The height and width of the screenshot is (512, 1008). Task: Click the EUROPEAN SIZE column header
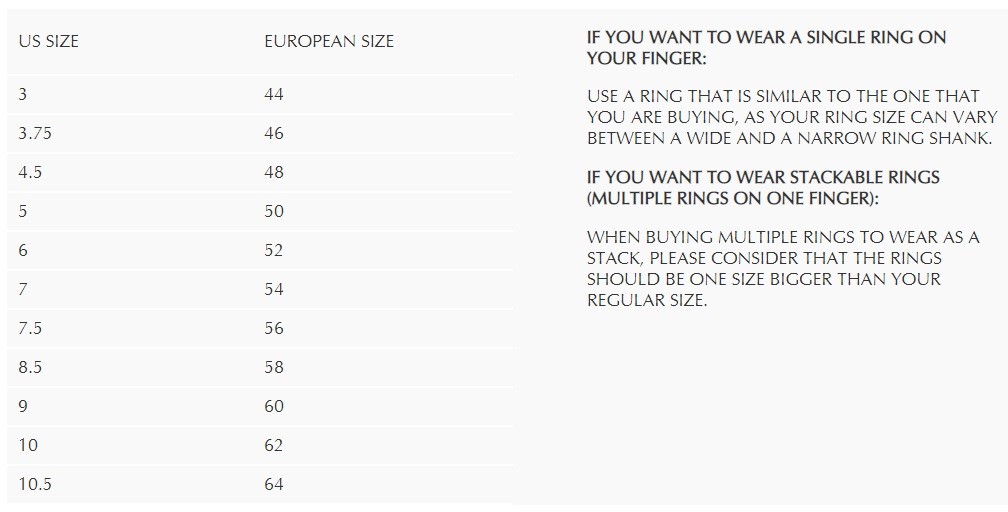[328, 42]
